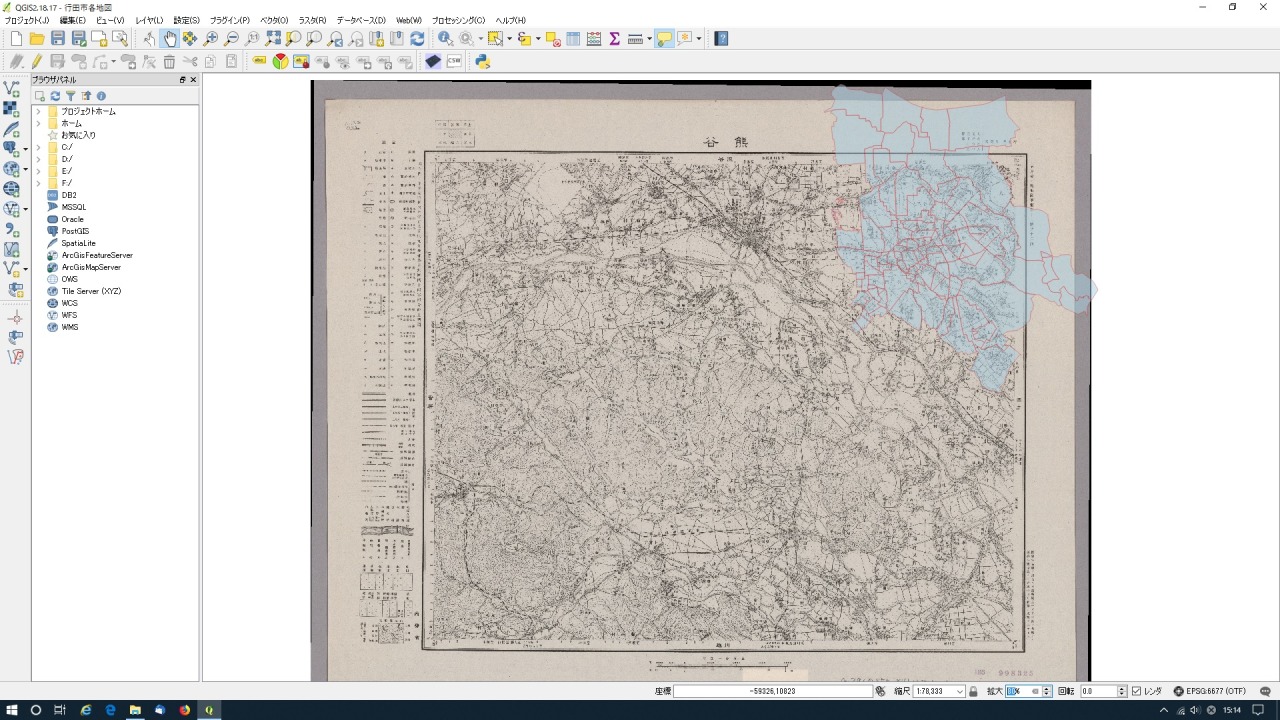Image resolution: width=1280 pixels, height=720 pixels.
Task: Click the Zoom In magnifier tool
Action: [x=210, y=38]
